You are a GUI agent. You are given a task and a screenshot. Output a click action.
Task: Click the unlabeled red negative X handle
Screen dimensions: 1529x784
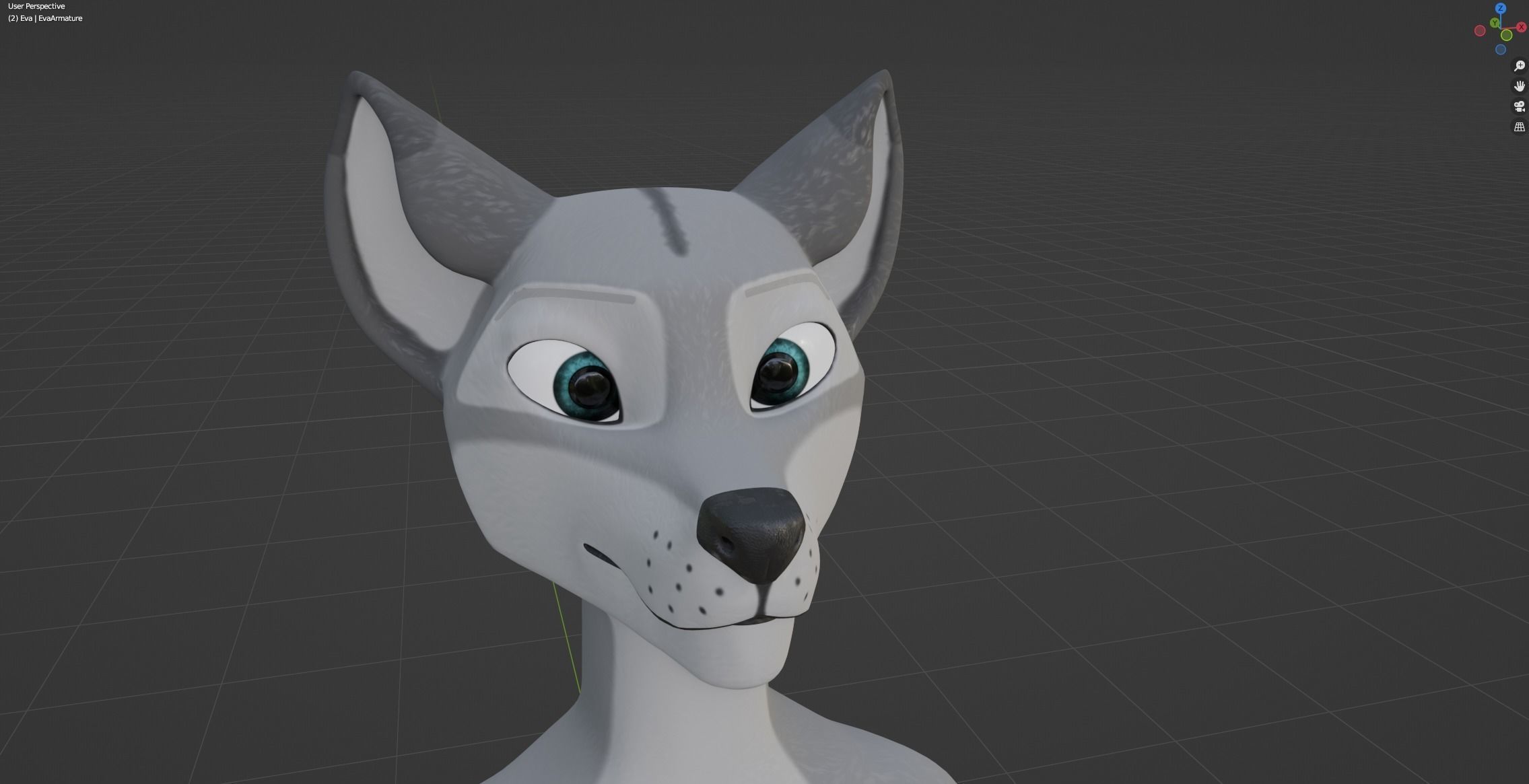tap(1480, 30)
